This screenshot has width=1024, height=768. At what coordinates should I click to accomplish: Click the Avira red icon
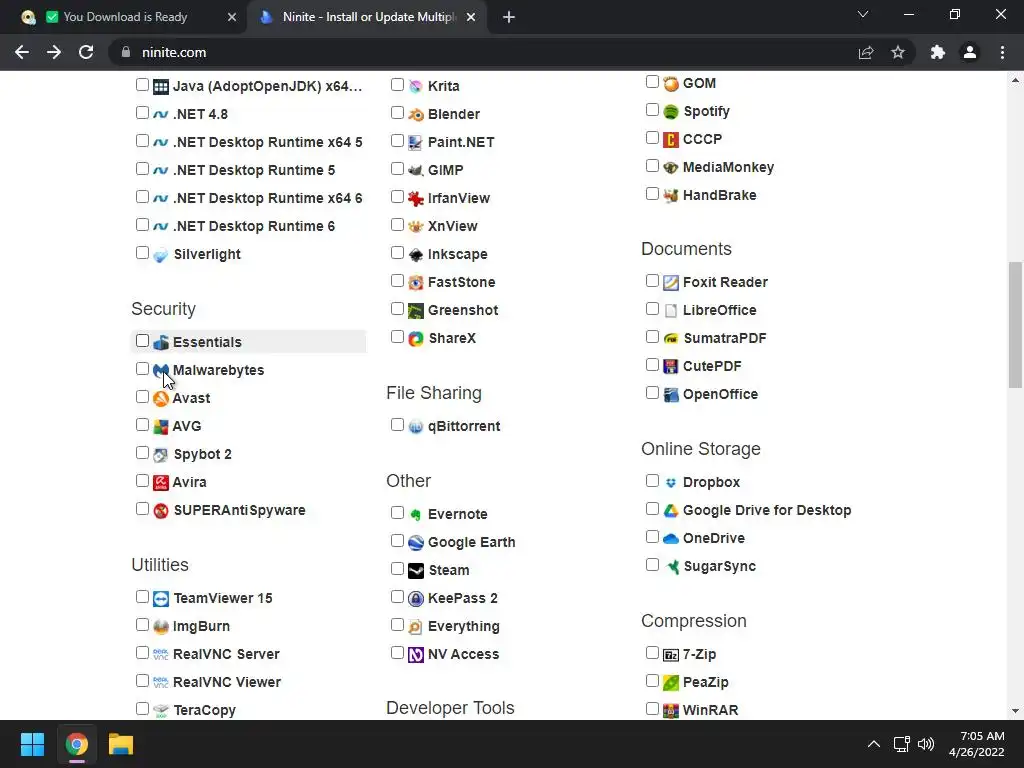[161, 483]
